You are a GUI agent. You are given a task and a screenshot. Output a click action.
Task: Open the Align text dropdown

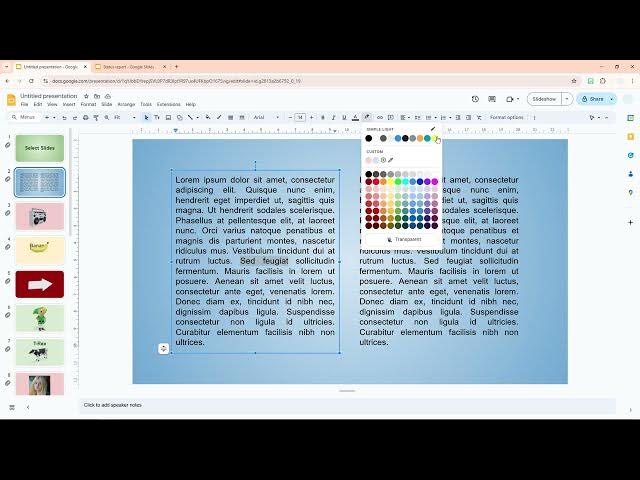pos(404,118)
